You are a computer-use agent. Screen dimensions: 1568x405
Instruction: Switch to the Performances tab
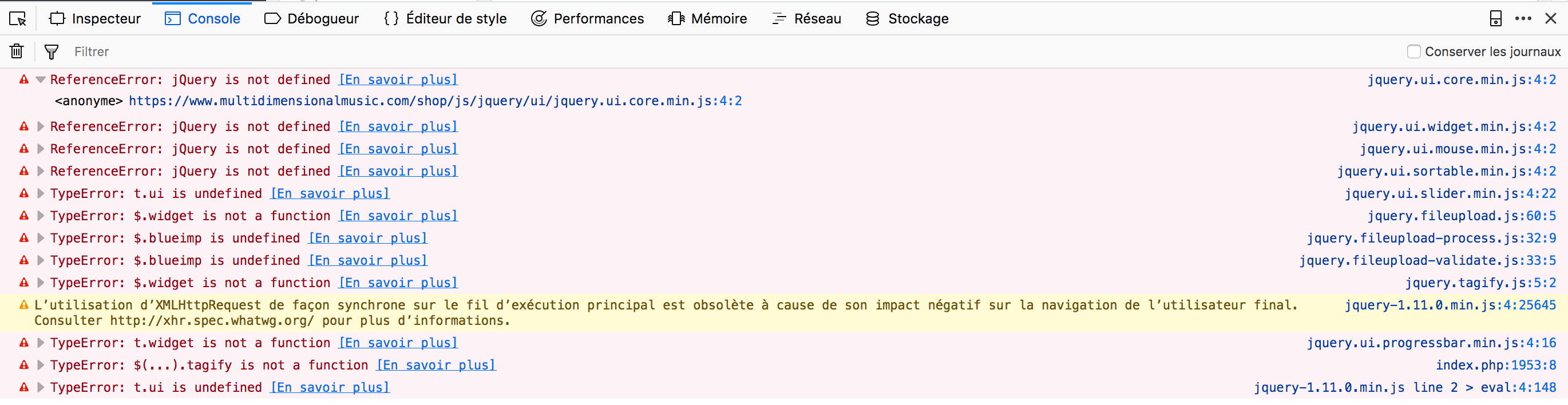click(587, 19)
